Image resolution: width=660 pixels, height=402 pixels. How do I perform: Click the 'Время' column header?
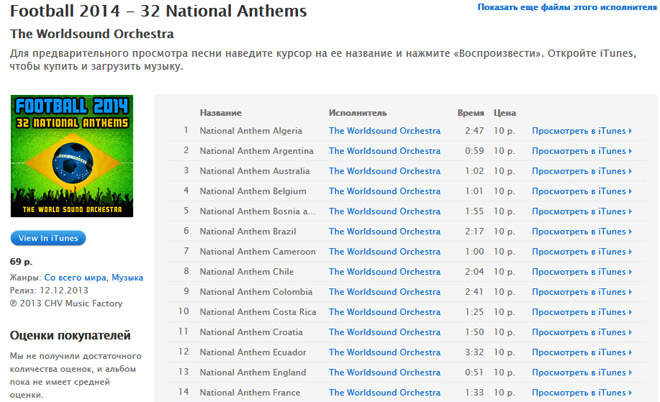pyautogui.click(x=471, y=113)
